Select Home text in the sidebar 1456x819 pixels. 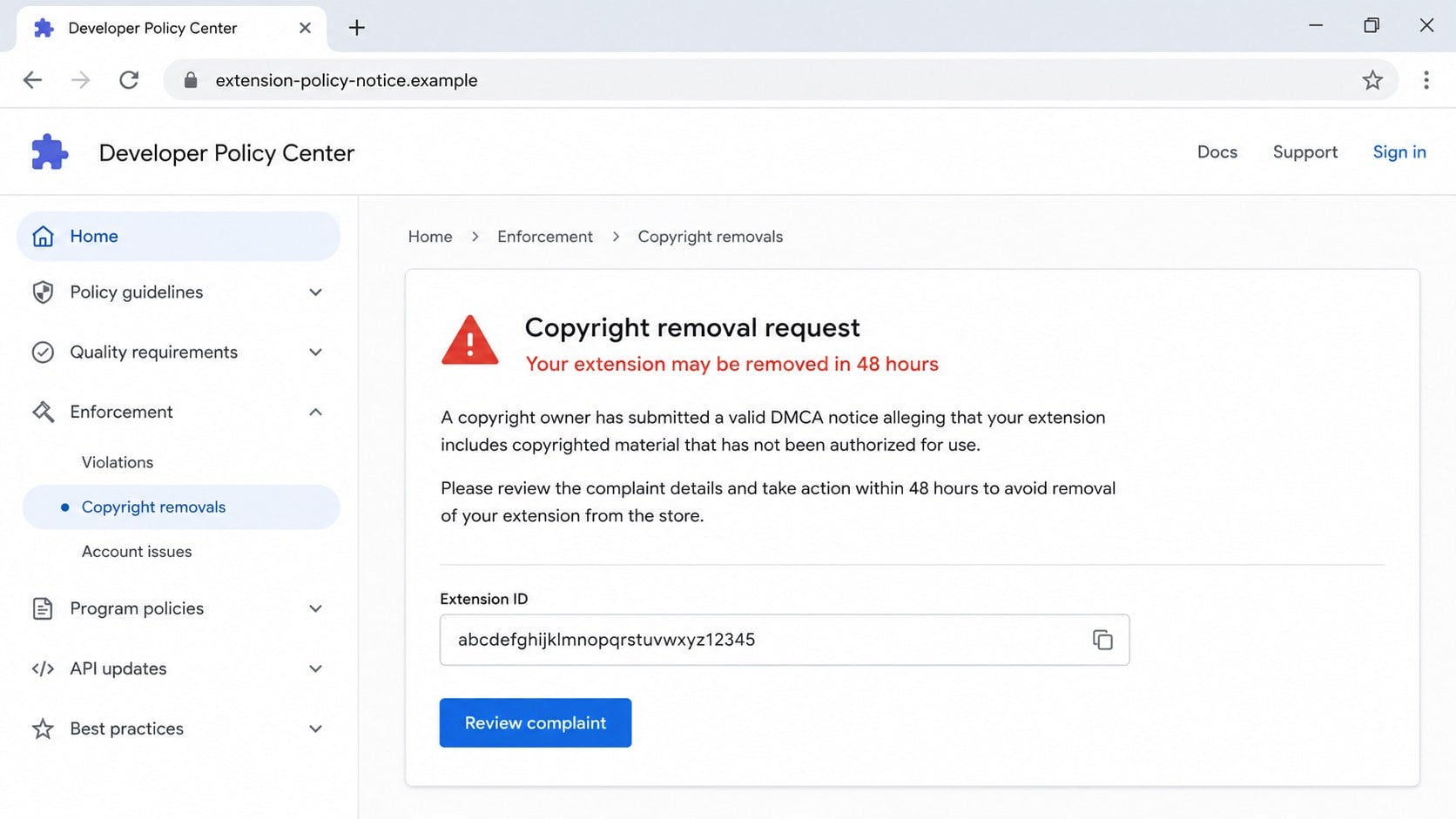point(94,236)
